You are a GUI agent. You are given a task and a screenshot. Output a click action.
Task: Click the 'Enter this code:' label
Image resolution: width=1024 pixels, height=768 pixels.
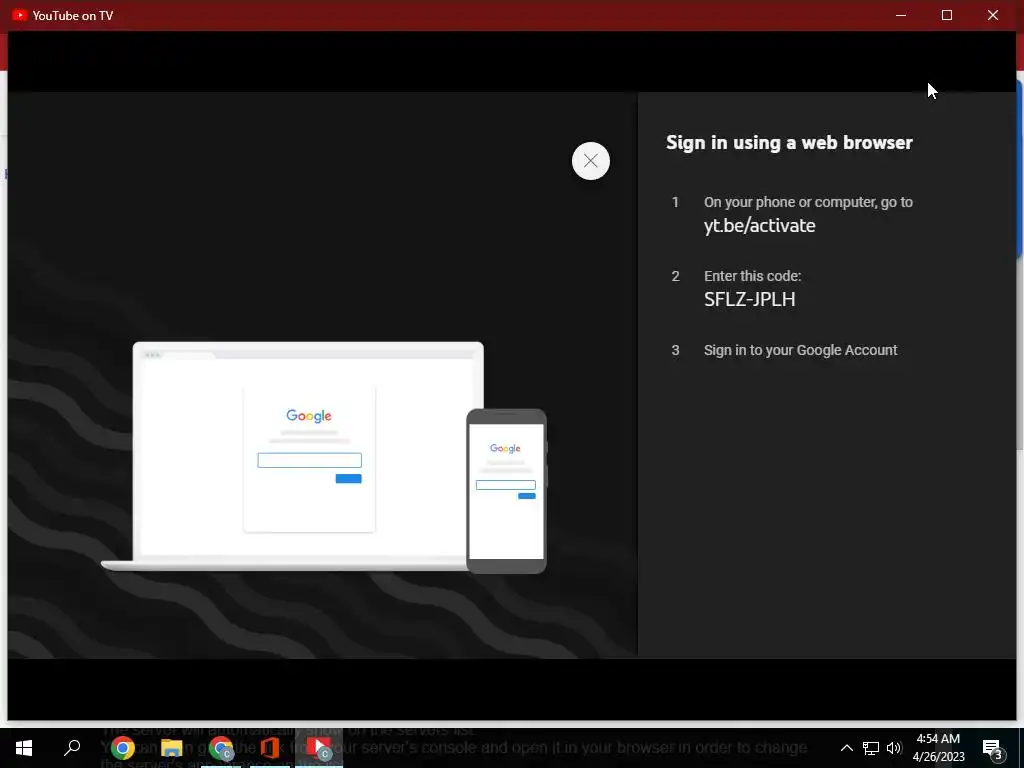tap(752, 276)
